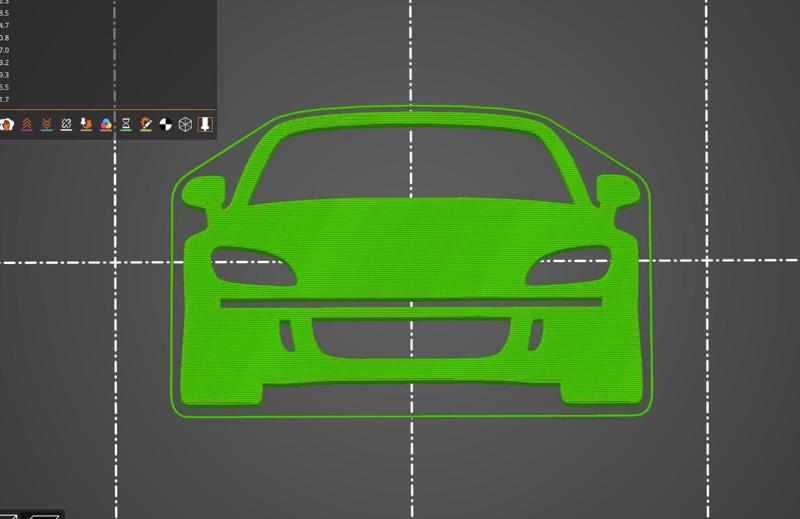Toggle seams visibility icon
Image resolution: width=800 pixels, height=519 pixels.
[66, 124]
